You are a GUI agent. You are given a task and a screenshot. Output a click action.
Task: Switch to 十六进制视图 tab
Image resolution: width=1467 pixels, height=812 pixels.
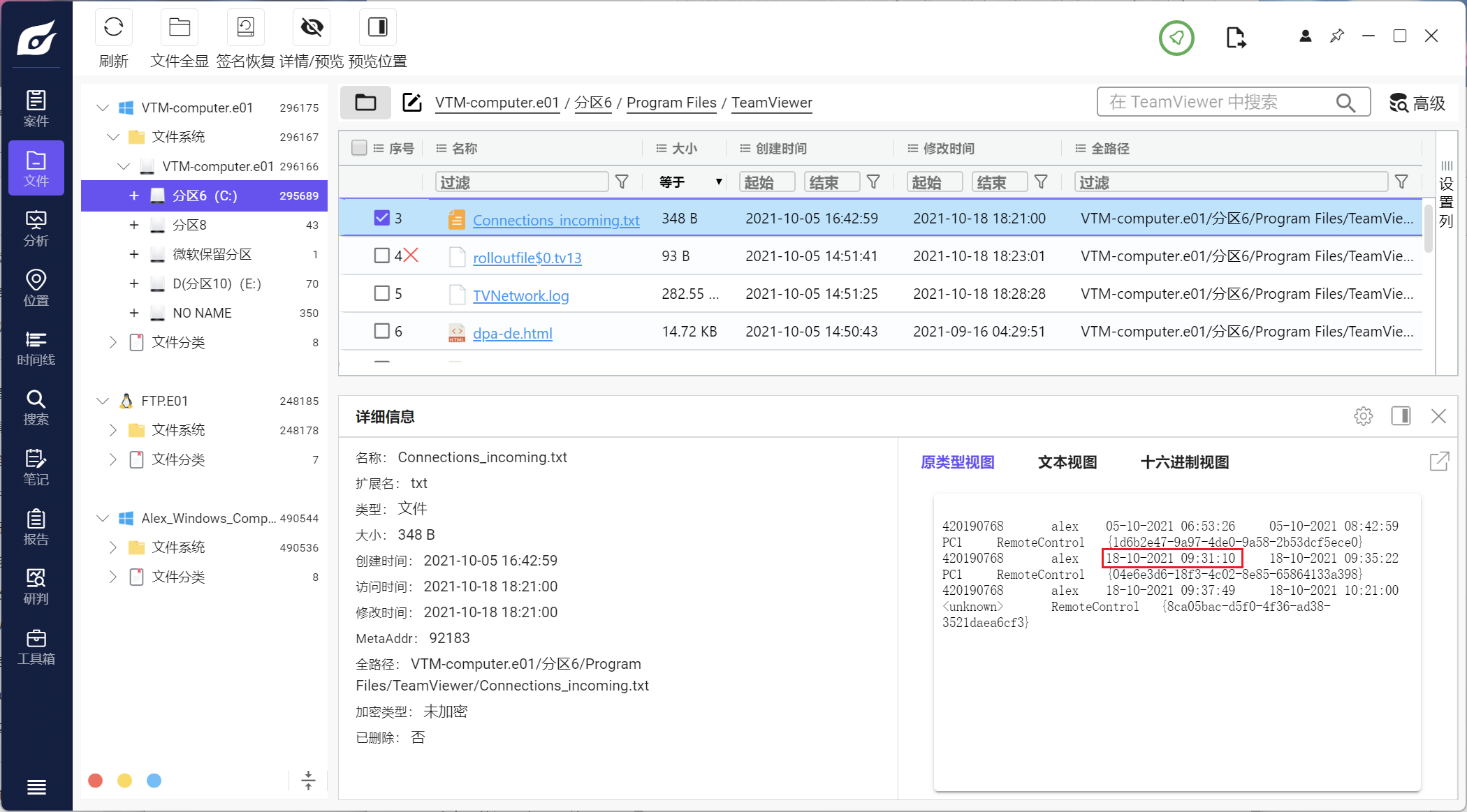coord(1185,462)
